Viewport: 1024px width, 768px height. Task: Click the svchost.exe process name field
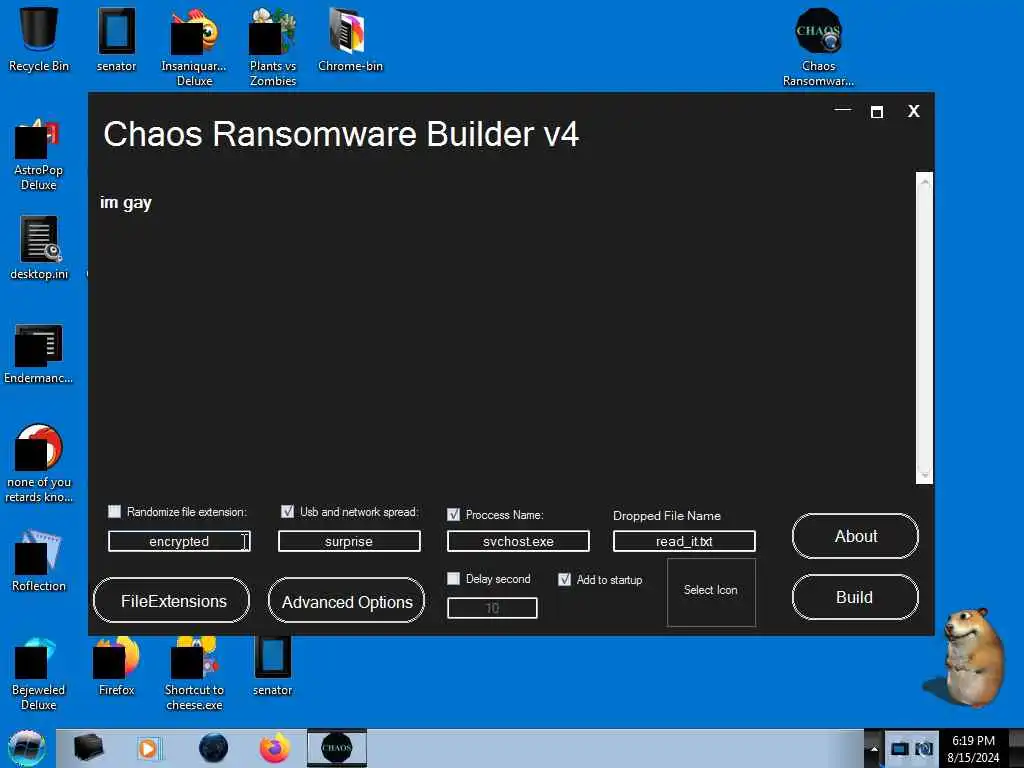[519, 541]
